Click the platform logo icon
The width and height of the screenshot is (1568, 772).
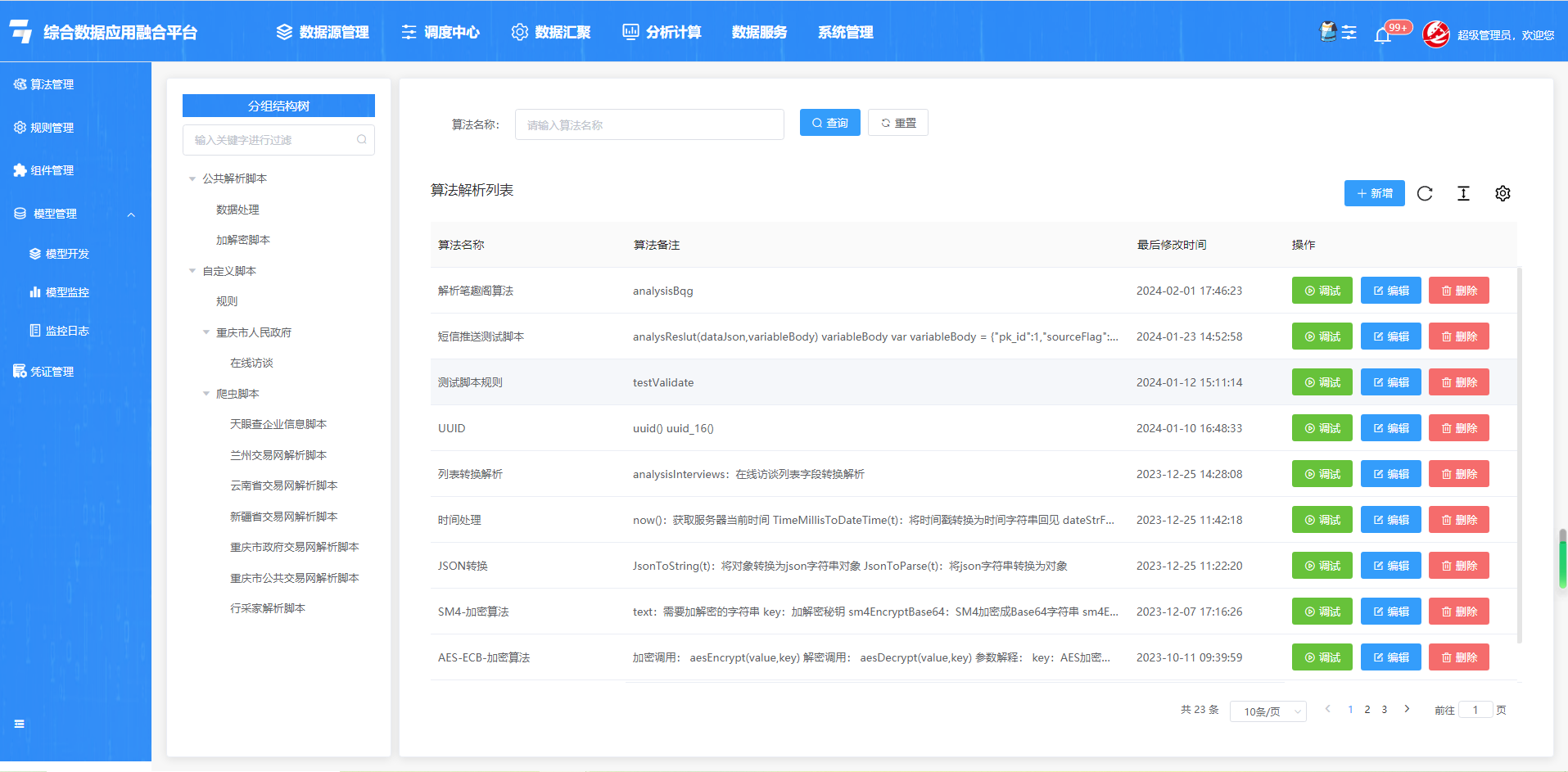coord(21,32)
